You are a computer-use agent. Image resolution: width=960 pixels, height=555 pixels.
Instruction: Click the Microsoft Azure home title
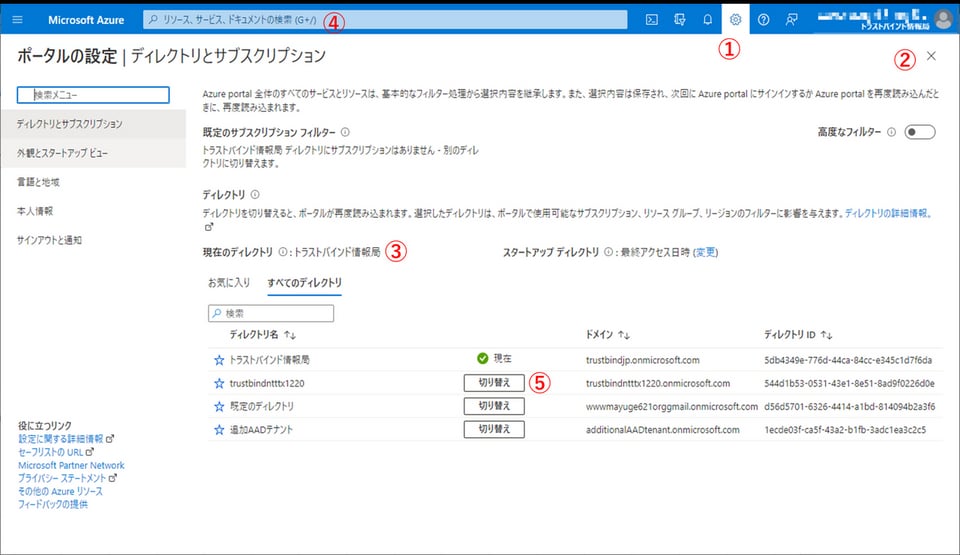[x=86, y=20]
